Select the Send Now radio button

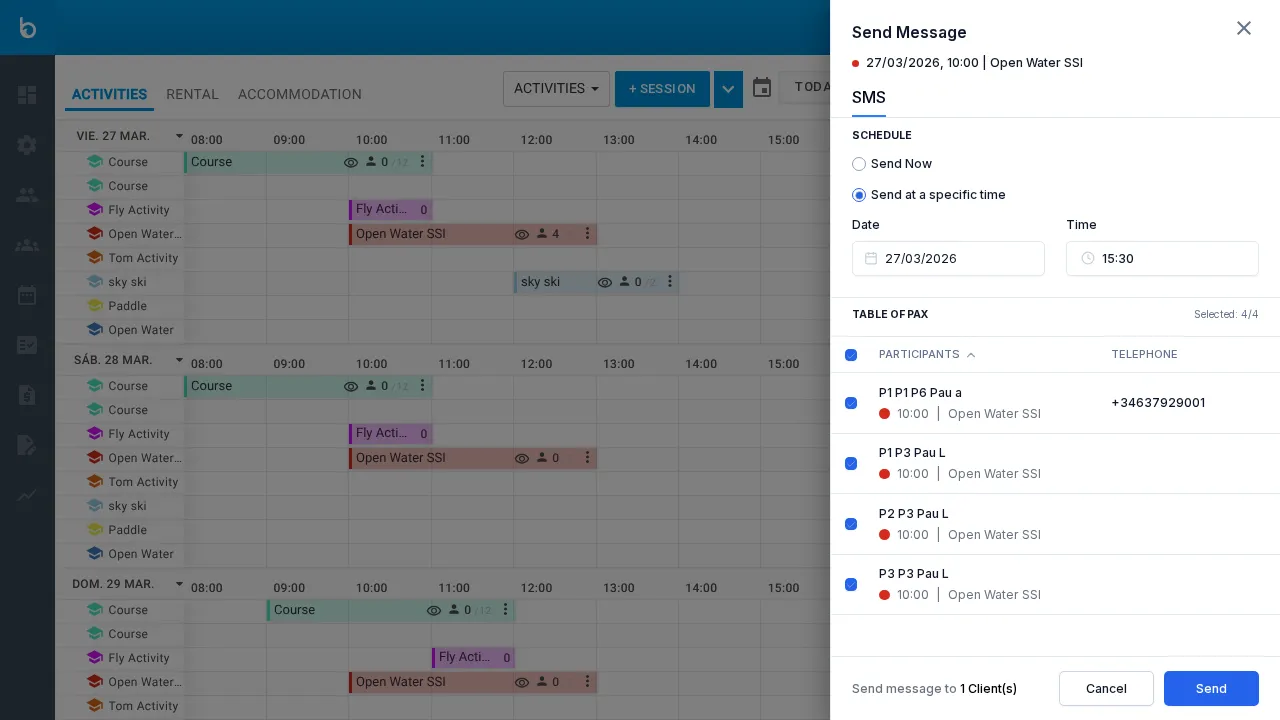pyautogui.click(x=859, y=164)
